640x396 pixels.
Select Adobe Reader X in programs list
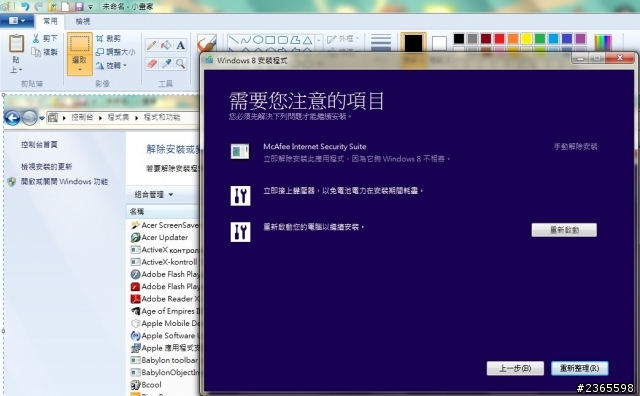pos(164,298)
